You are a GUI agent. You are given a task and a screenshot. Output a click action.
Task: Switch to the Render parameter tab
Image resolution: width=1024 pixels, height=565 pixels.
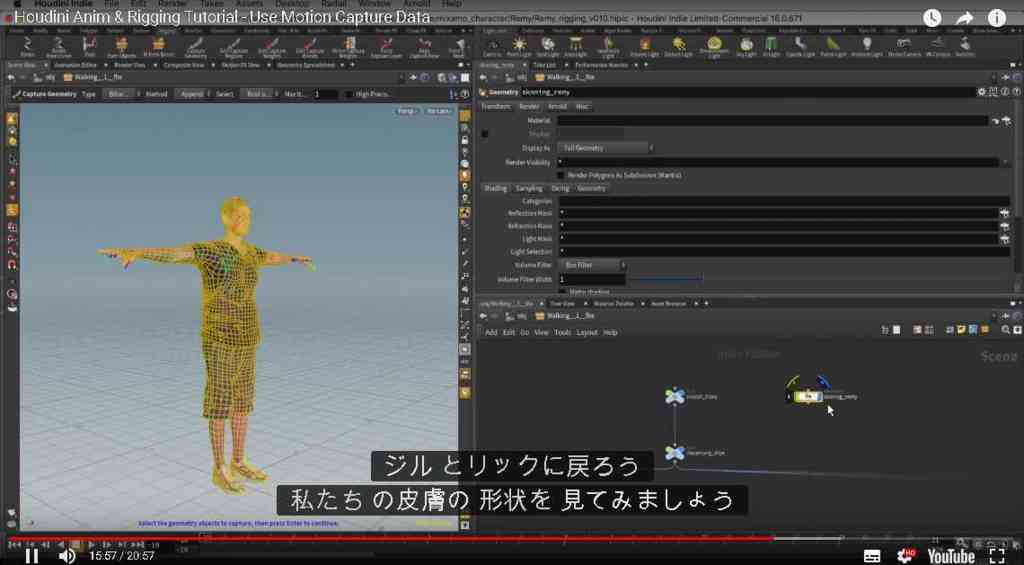tap(529, 106)
